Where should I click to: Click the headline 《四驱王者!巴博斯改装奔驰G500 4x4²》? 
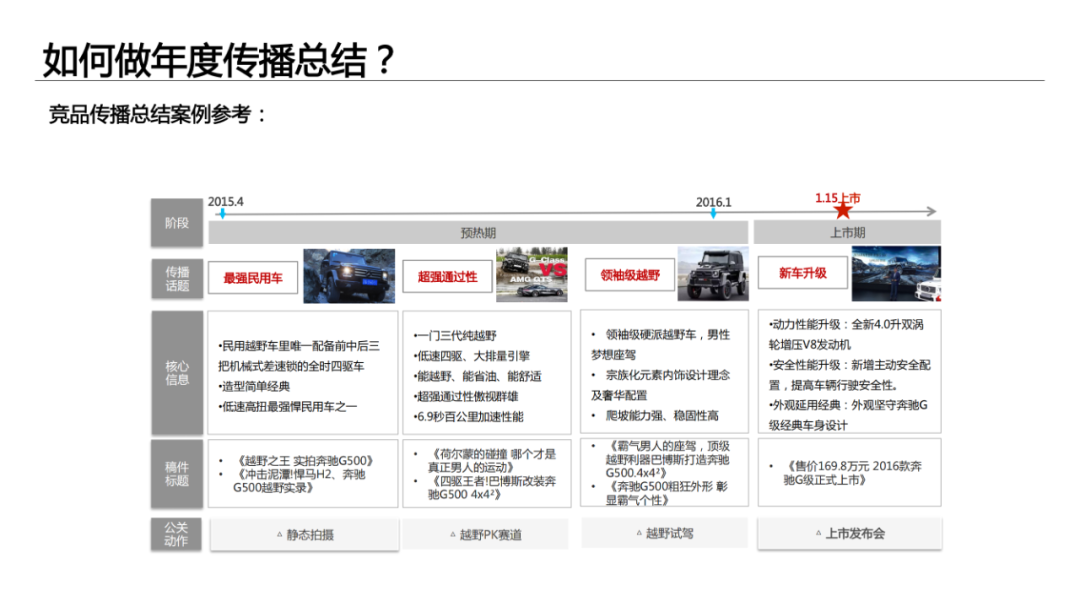(x=492, y=488)
